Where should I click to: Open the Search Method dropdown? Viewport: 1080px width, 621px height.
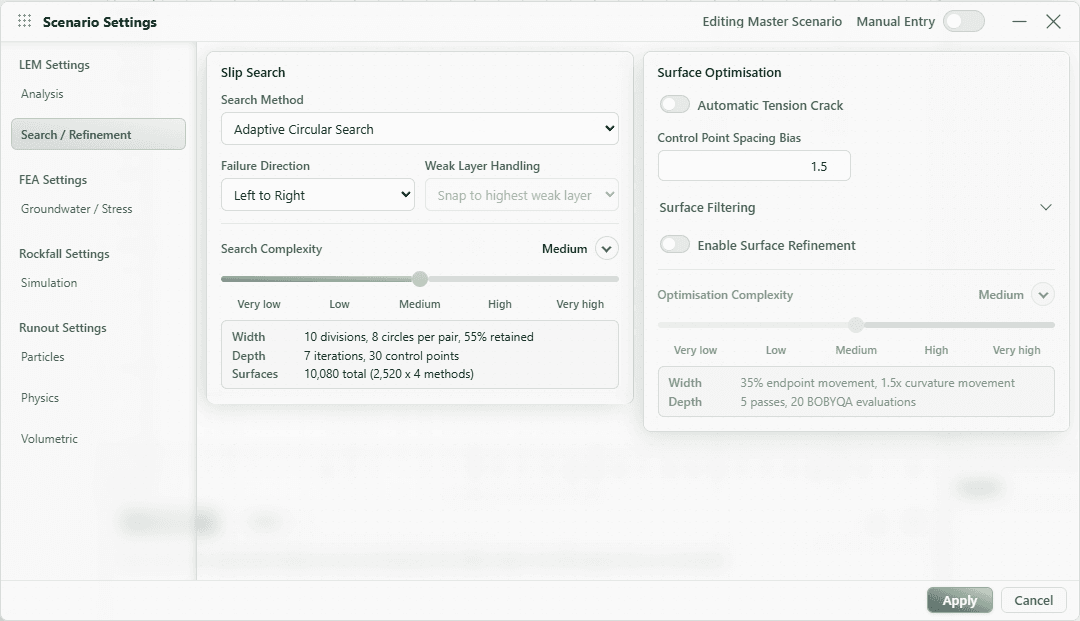click(x=419, y=129)
